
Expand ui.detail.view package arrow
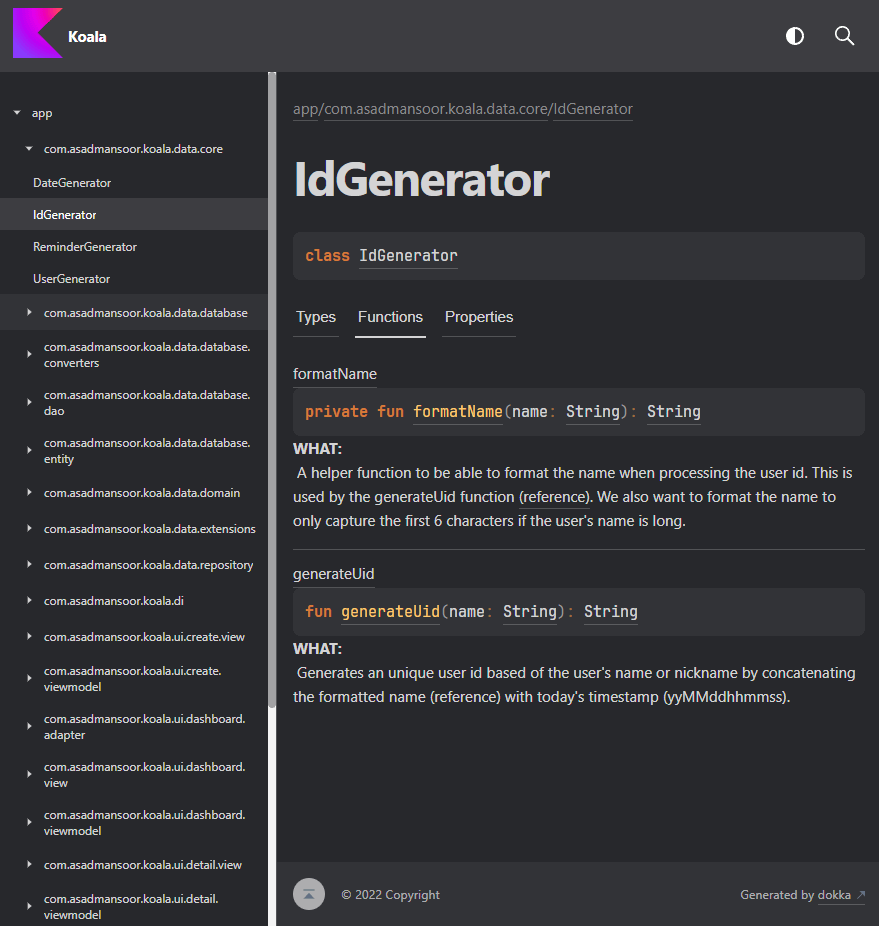[29, 864]
